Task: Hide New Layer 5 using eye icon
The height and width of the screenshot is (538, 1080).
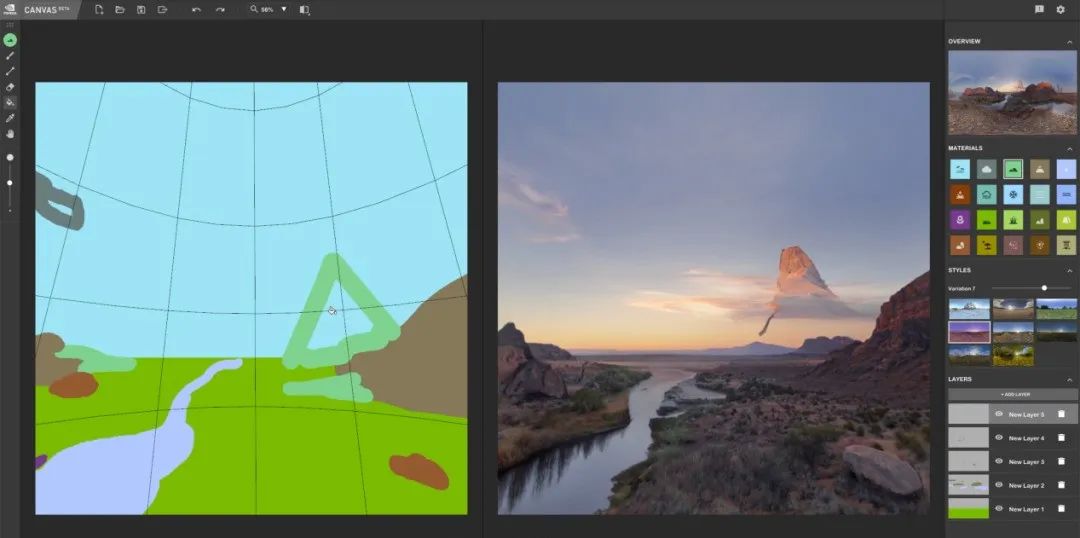Action: click(998, 414)
